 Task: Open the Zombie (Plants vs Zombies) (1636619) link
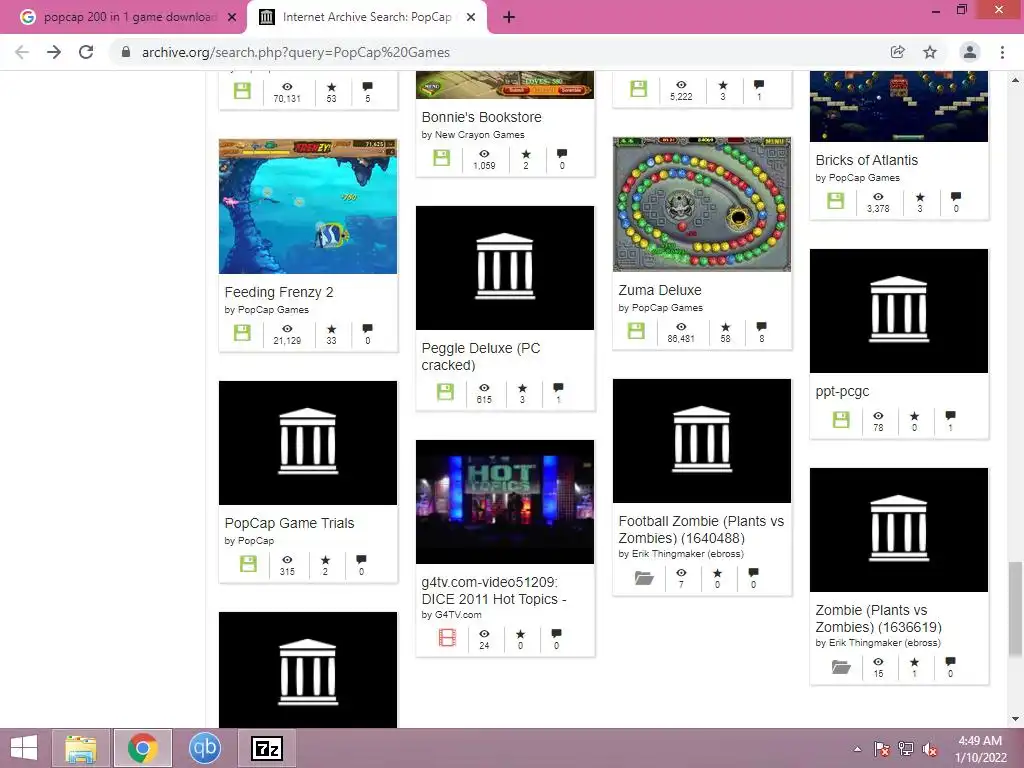coord(878,618)
